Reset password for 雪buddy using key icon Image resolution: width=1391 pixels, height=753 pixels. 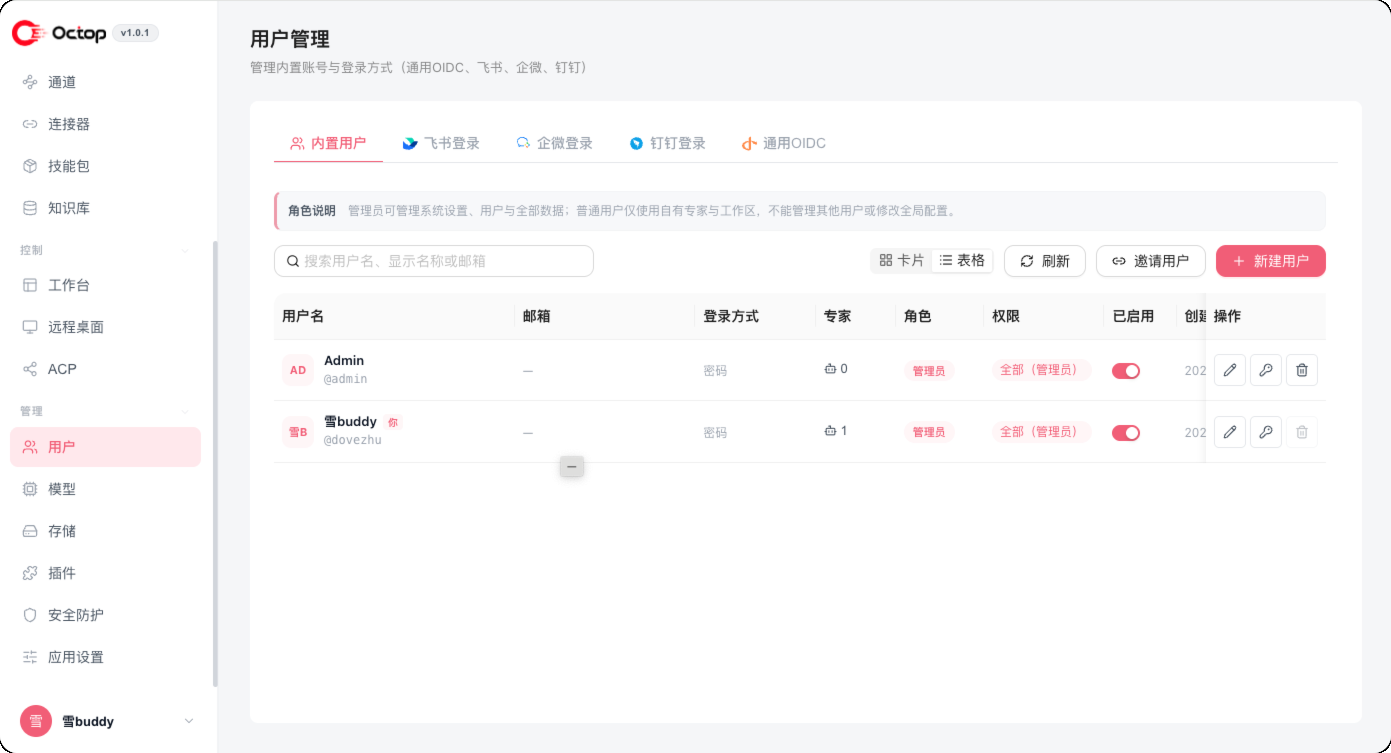(x=1266, y=432)
